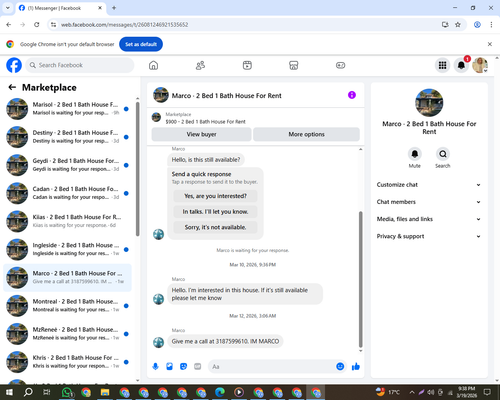Open Chrome's three-dot menu
This screenshot has height=400, width=500.
point(491,25)
